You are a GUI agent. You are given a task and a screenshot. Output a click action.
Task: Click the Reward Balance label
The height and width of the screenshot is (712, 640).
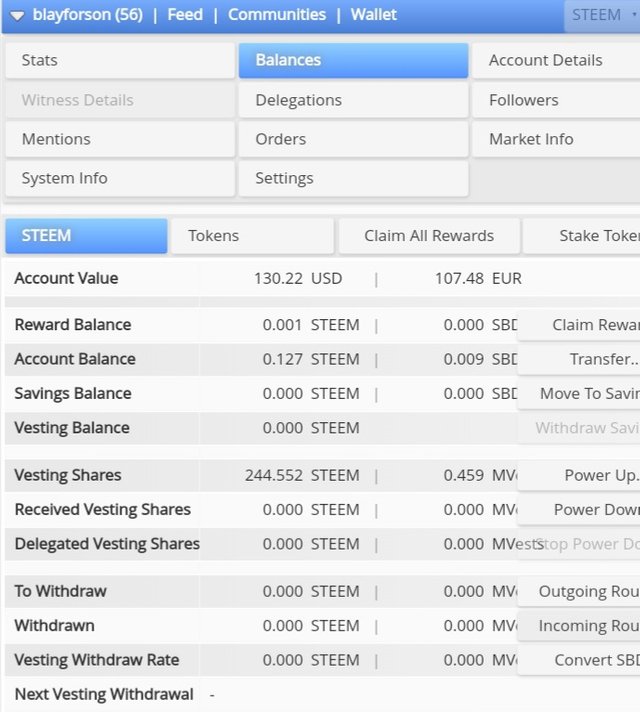point(73,325)
